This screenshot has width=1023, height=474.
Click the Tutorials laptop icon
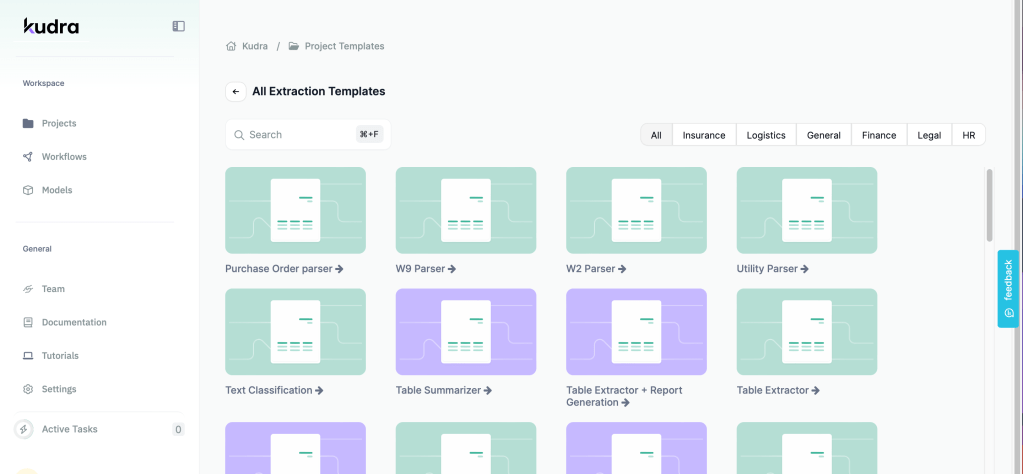pos(28,356)
